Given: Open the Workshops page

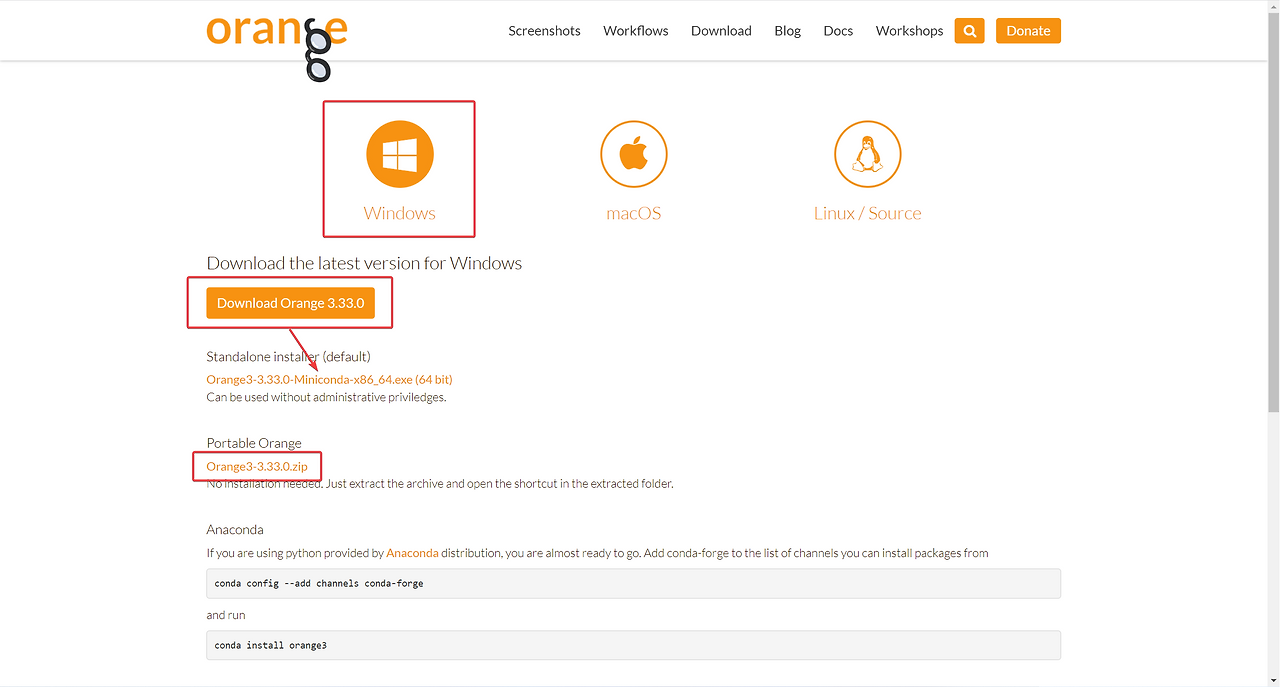Looking at the screenshot, I should click(909, 31).
